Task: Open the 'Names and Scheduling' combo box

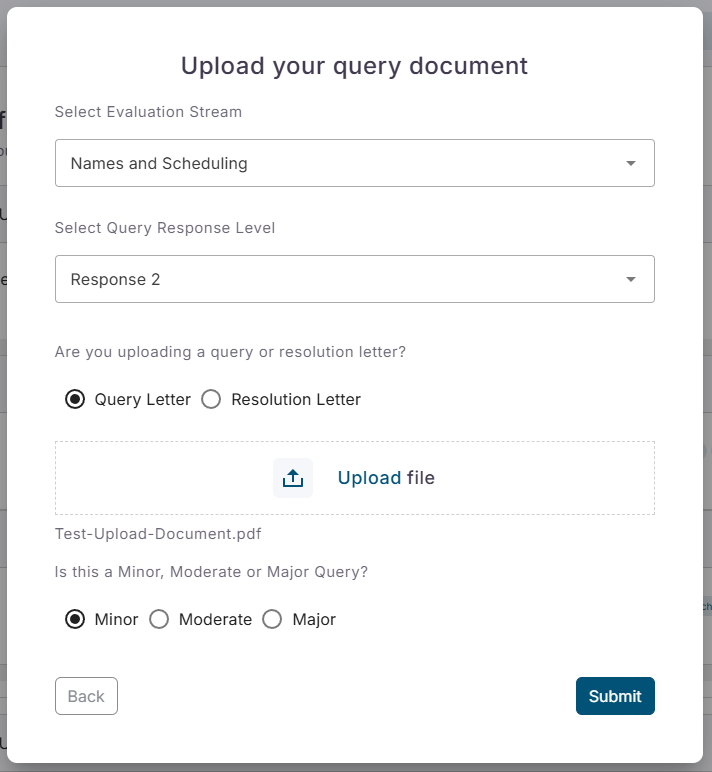Action: tap(340, 163)
